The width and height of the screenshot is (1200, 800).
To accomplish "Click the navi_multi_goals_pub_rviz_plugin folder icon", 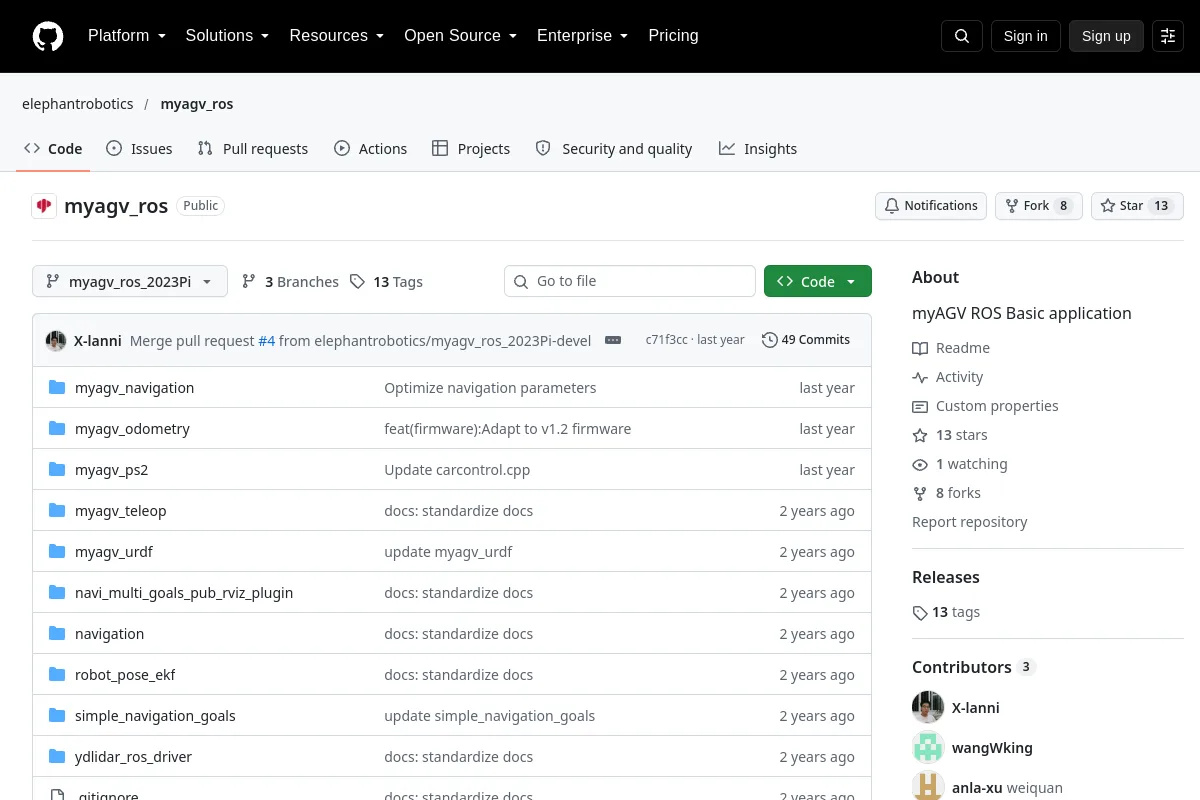I will click(x=57, y=593).
